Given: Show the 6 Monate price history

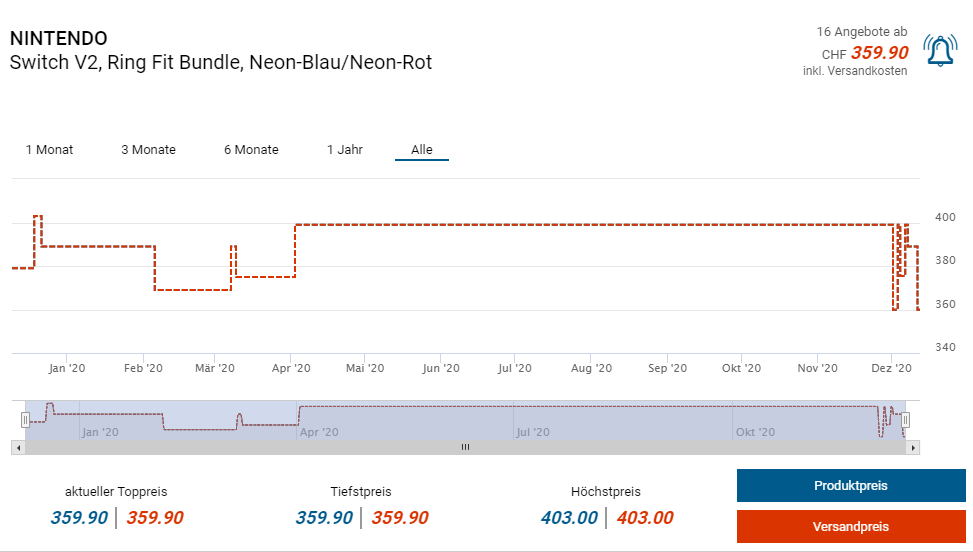Looking at the screenshot, I should coord(251,150).
